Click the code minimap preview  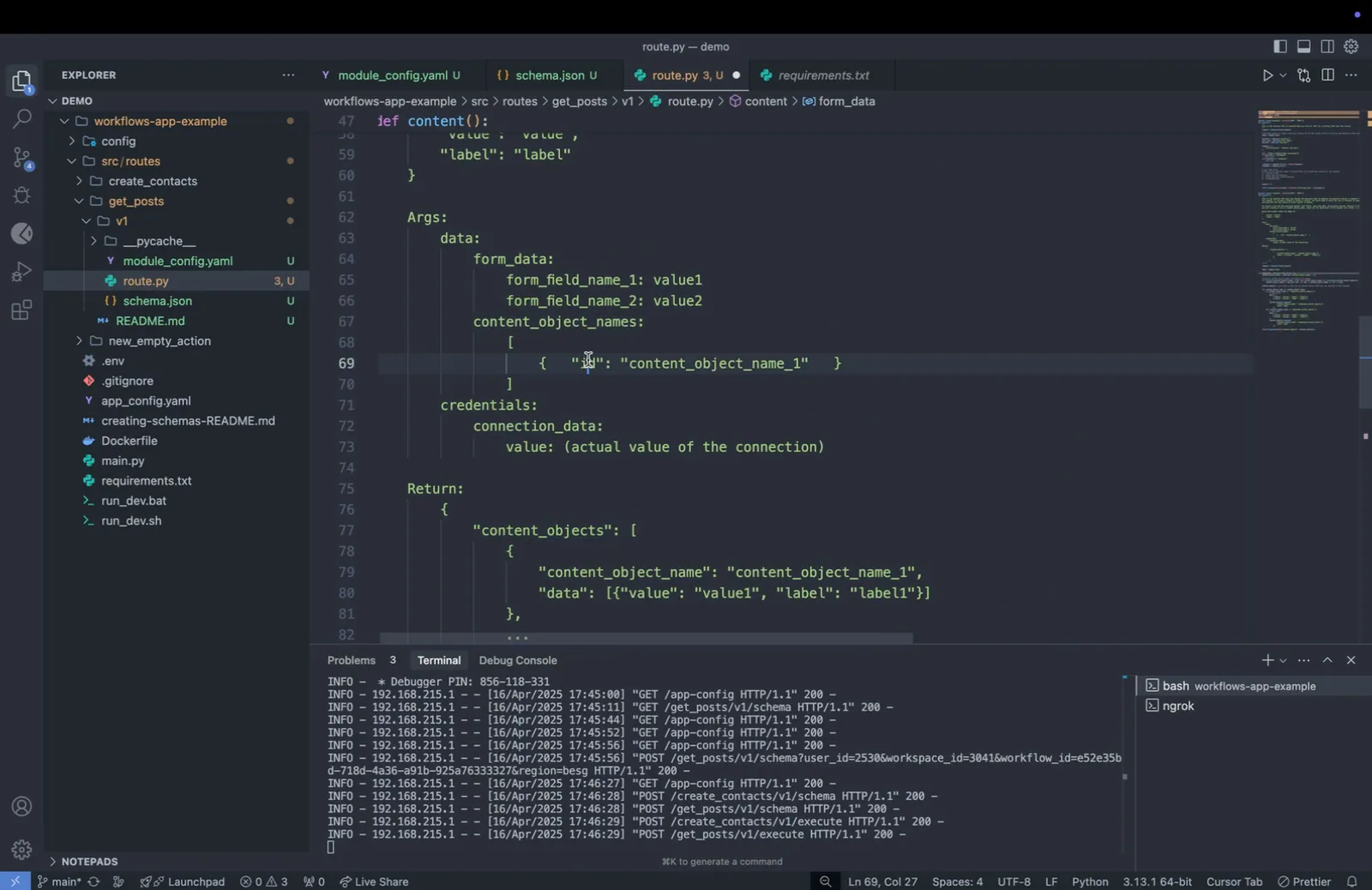(1309, 221)
